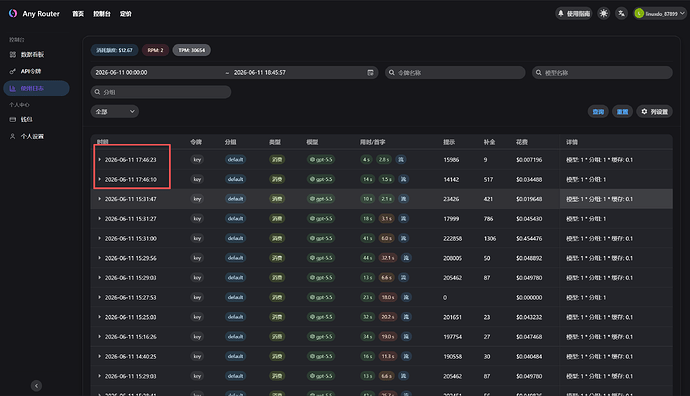Click the 32.1 s first-token badge in the 15:29:56 row
Screen dimensions: 690x396
click(x=388, y=258)
